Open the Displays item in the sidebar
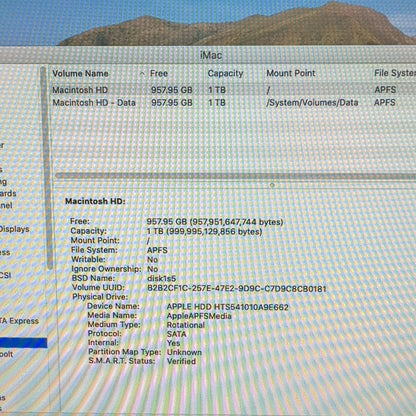Viewport: 416px width, 416px height. (14, 229)
